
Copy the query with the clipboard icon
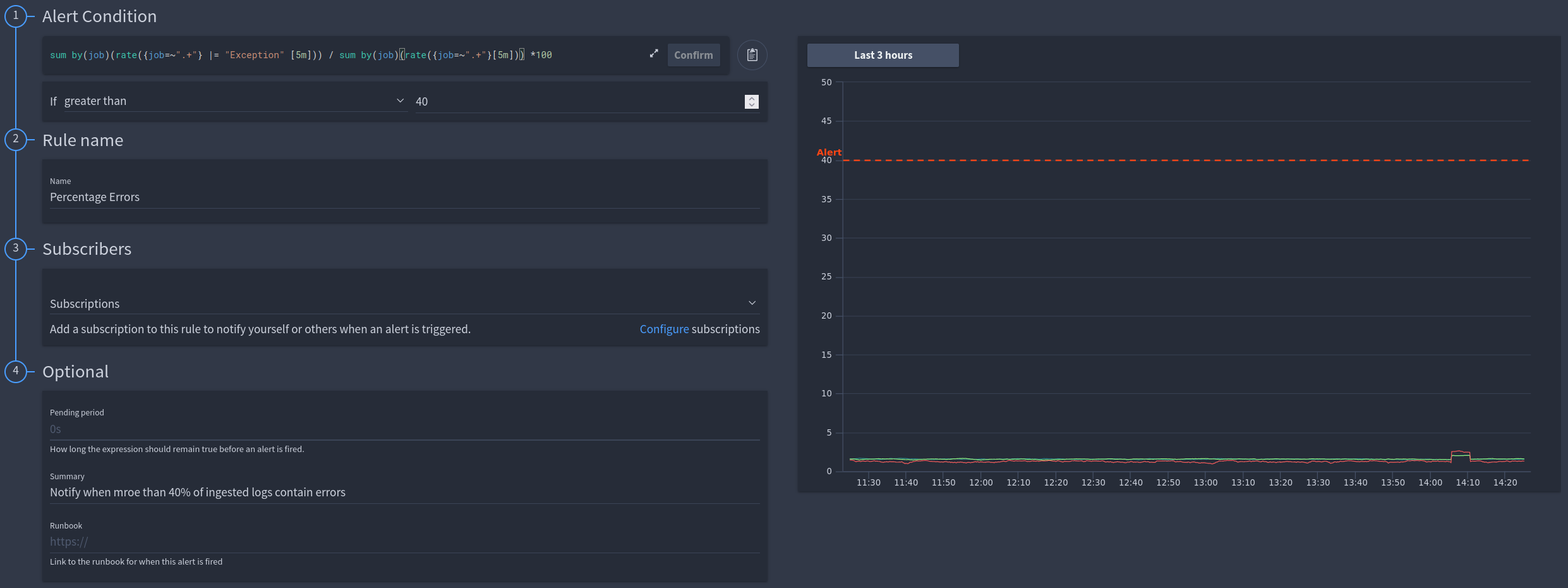point(752,55)
